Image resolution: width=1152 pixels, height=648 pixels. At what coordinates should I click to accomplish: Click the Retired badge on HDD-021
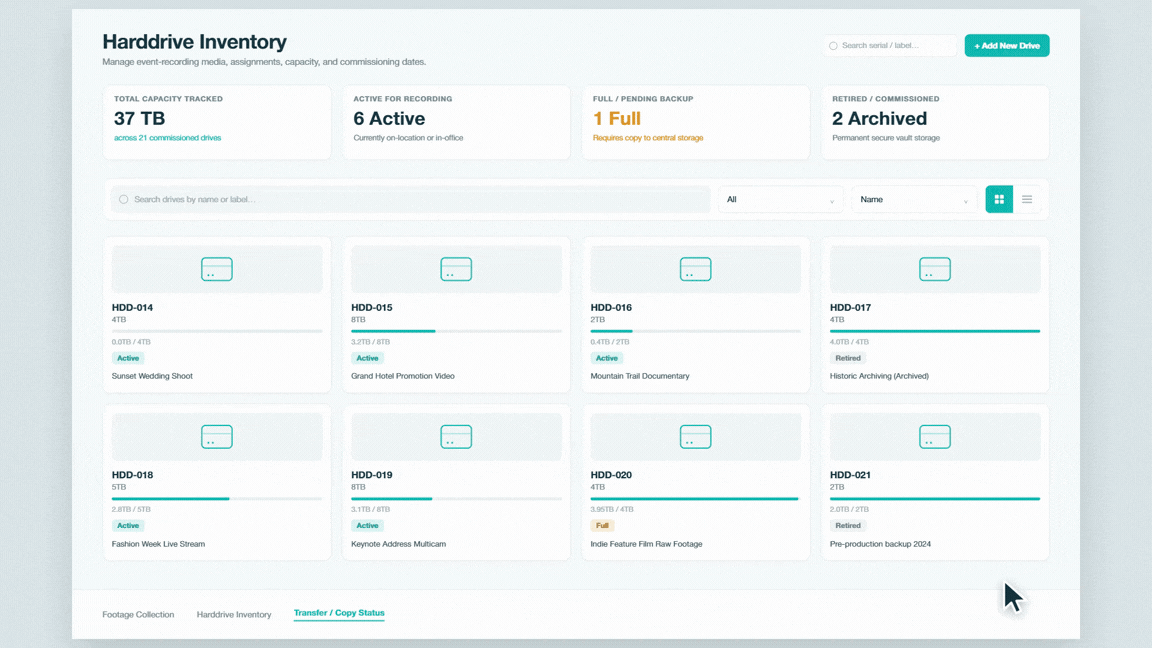848,525
